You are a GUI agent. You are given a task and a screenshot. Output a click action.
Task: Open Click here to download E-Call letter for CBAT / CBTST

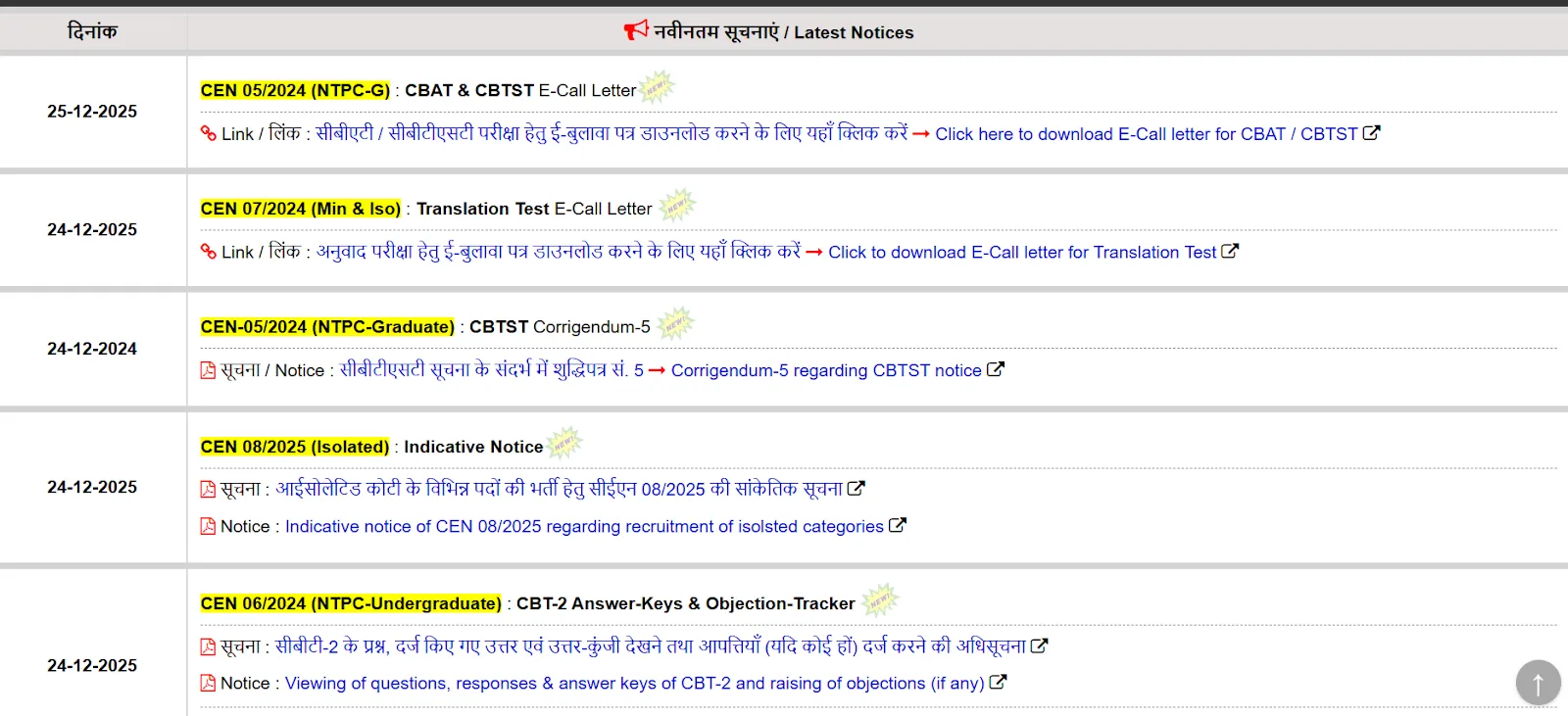[1147, 134]
